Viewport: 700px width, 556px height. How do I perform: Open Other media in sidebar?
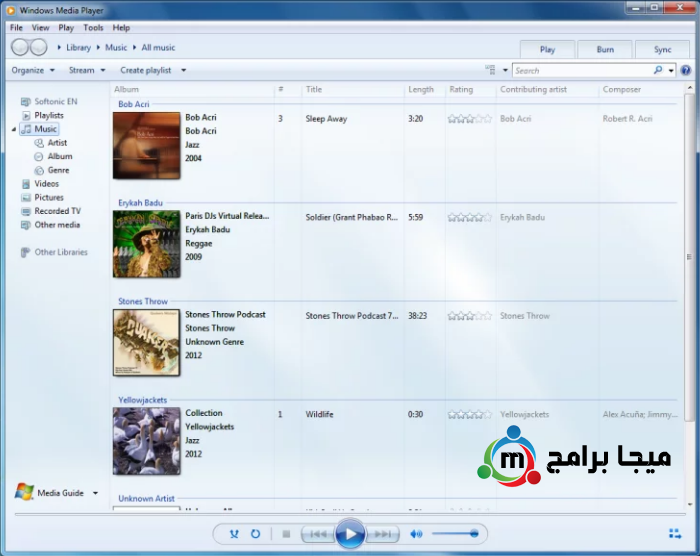[50, 225]
